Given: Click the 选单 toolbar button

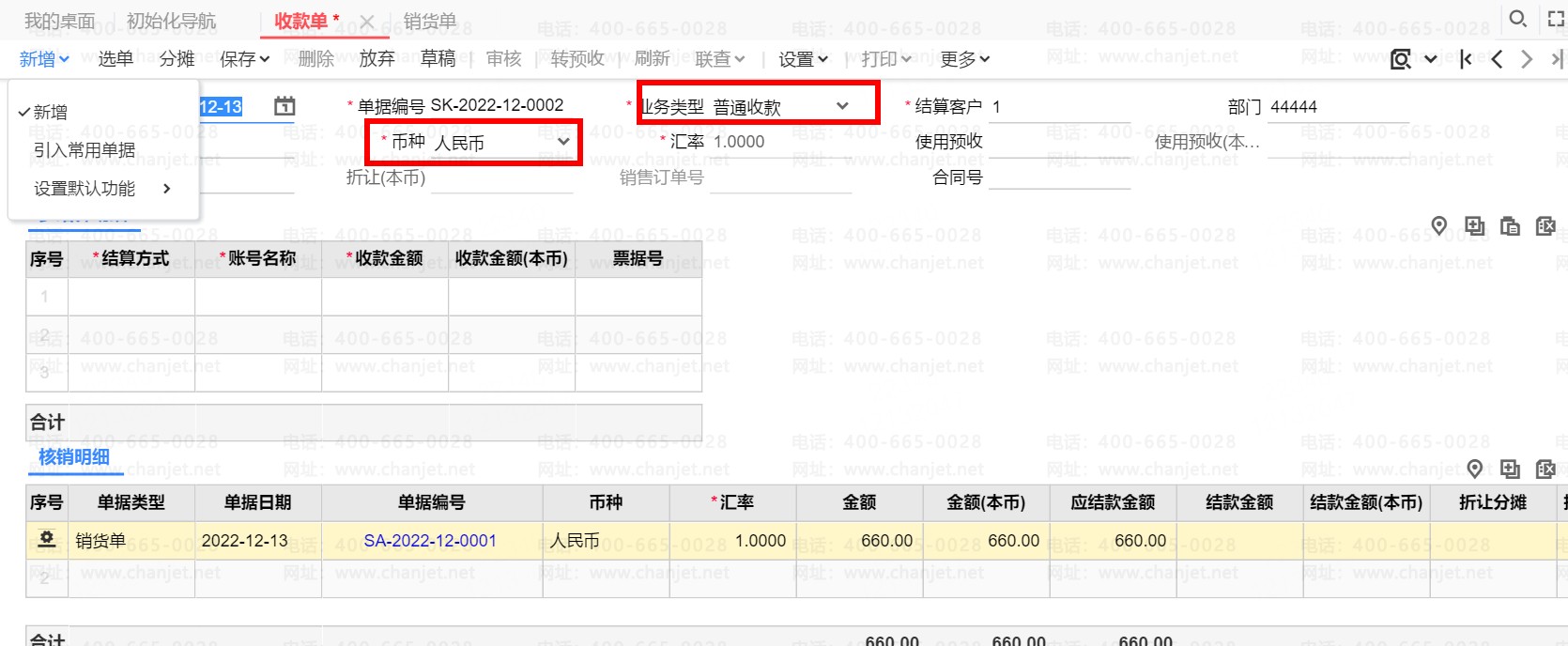Looking at the screenshot, I should click(115, 59).
